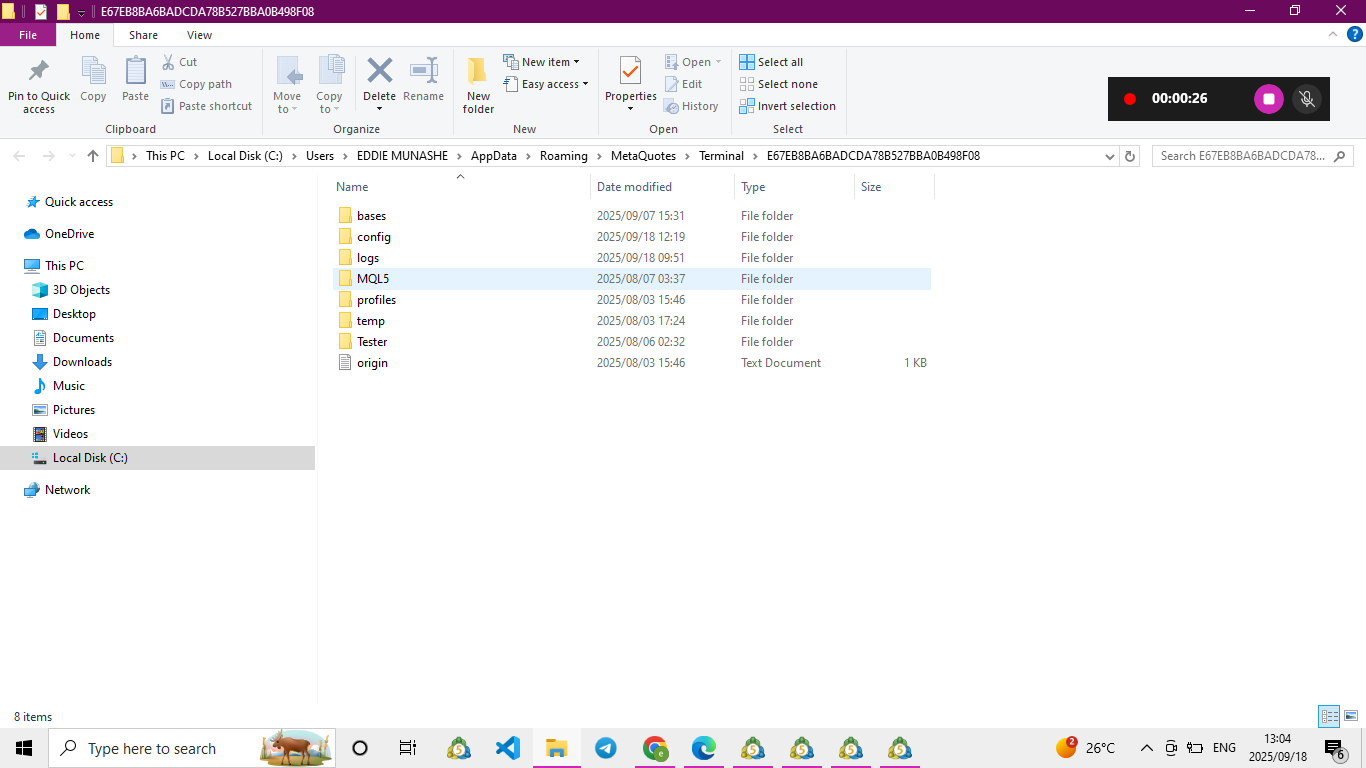The image size is (1366, 768).
Task: Select the logs folder
Action: pyautogui.click(x=632, y=258)
